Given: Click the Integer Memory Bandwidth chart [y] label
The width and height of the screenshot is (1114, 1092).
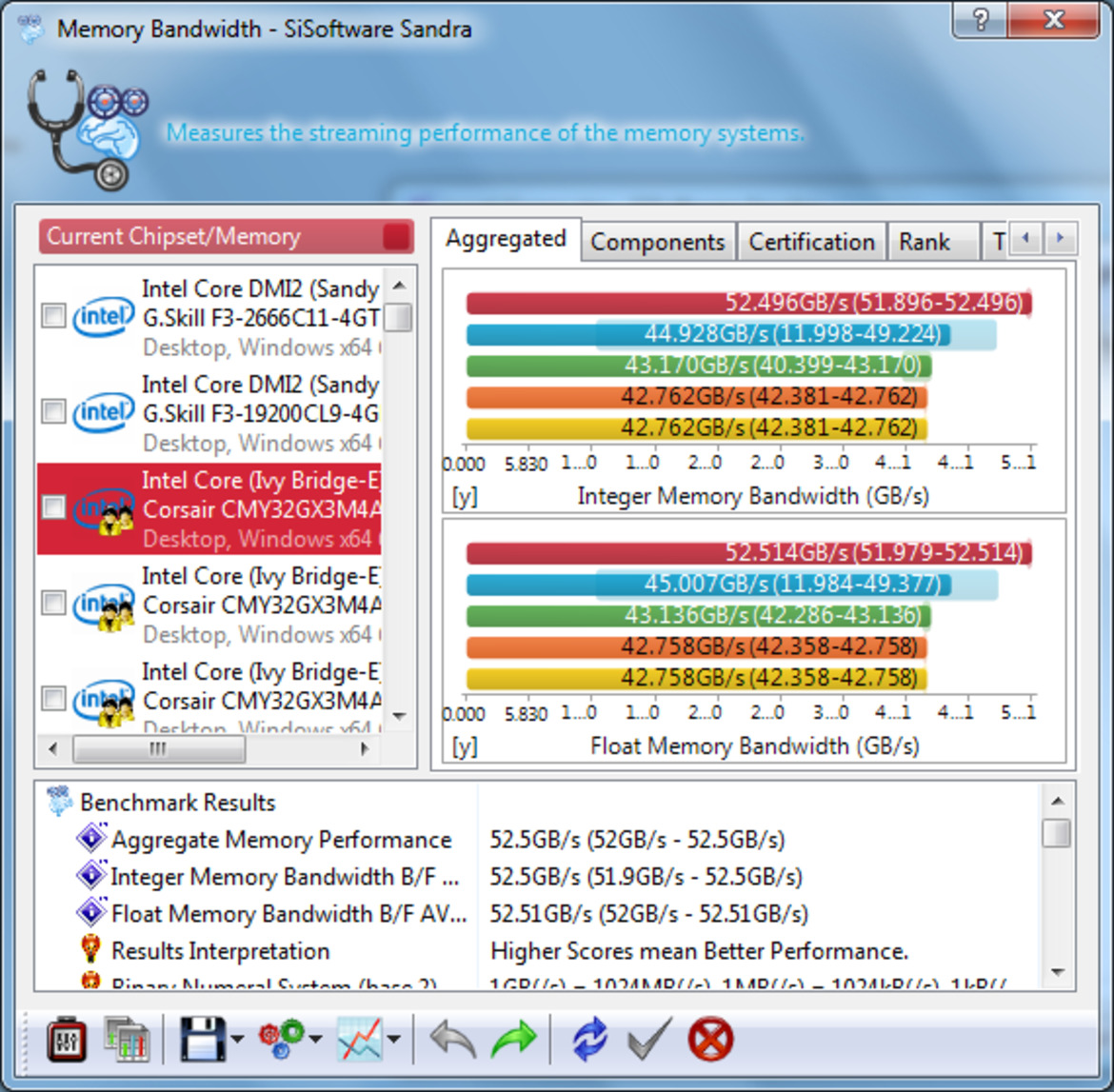Looking at the screenshot, I should 466,496.
